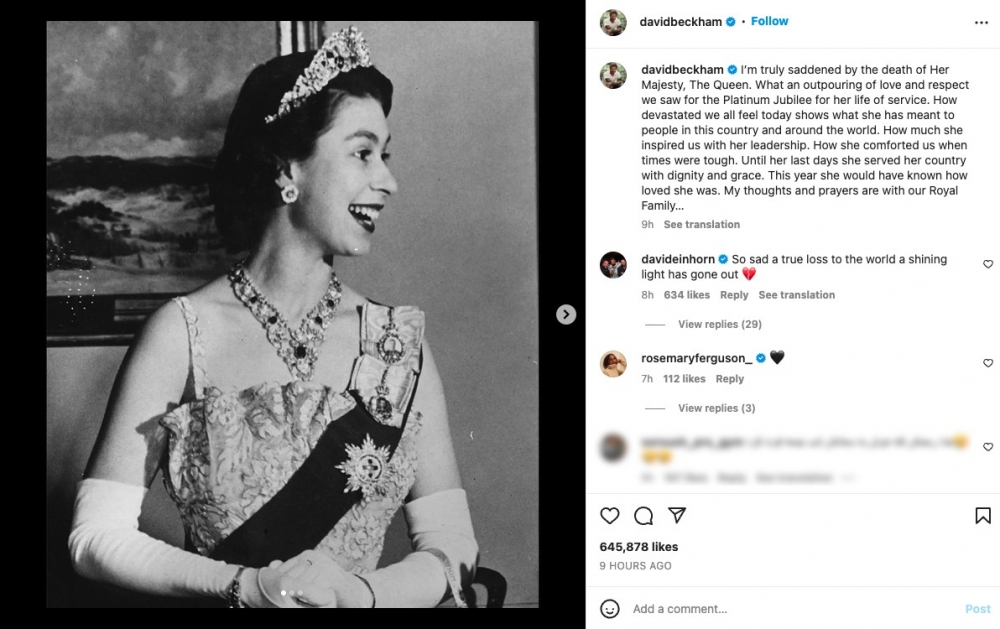The width and height of the screenshot is (1000, 629).
Task: Like rosemaryferguson_'s comment
Action: pyautogui.click(x=988, y=363)
